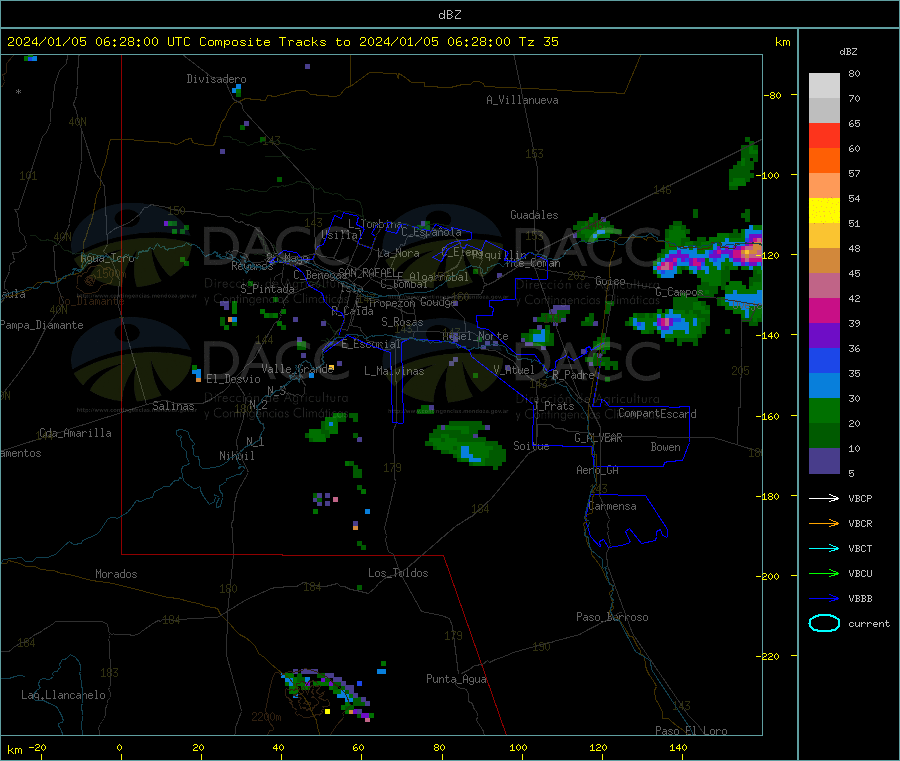The width and height of the screenshot is (900, 761).
Task: Click the A_Villanueva map label
Action: [522, 100]
